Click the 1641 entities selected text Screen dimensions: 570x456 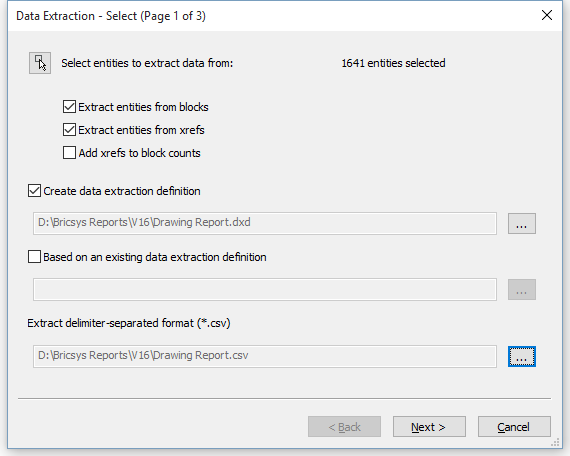(393, 63)
